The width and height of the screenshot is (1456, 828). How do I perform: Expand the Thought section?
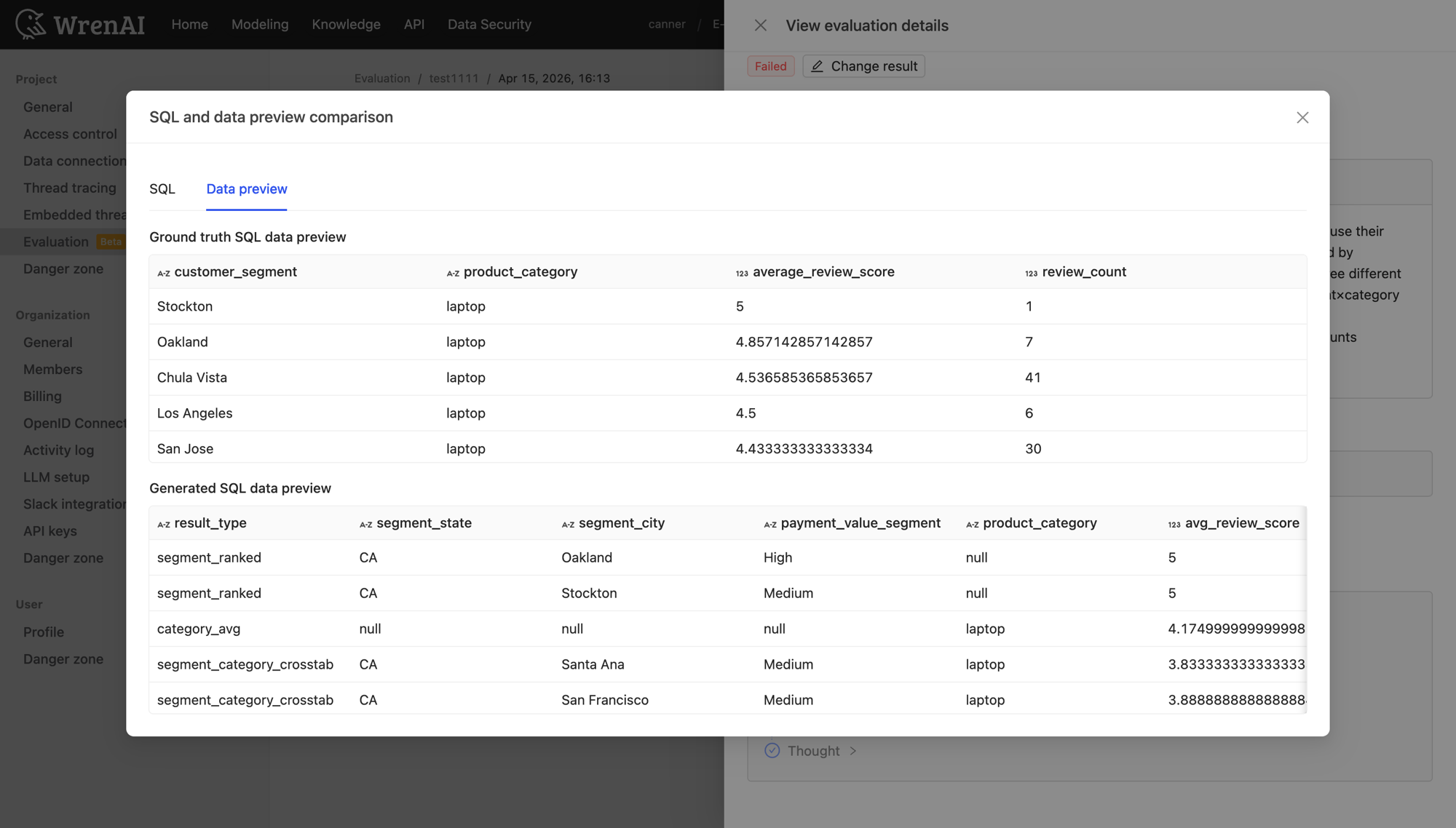pyautogui.click(x=852, y=750)
